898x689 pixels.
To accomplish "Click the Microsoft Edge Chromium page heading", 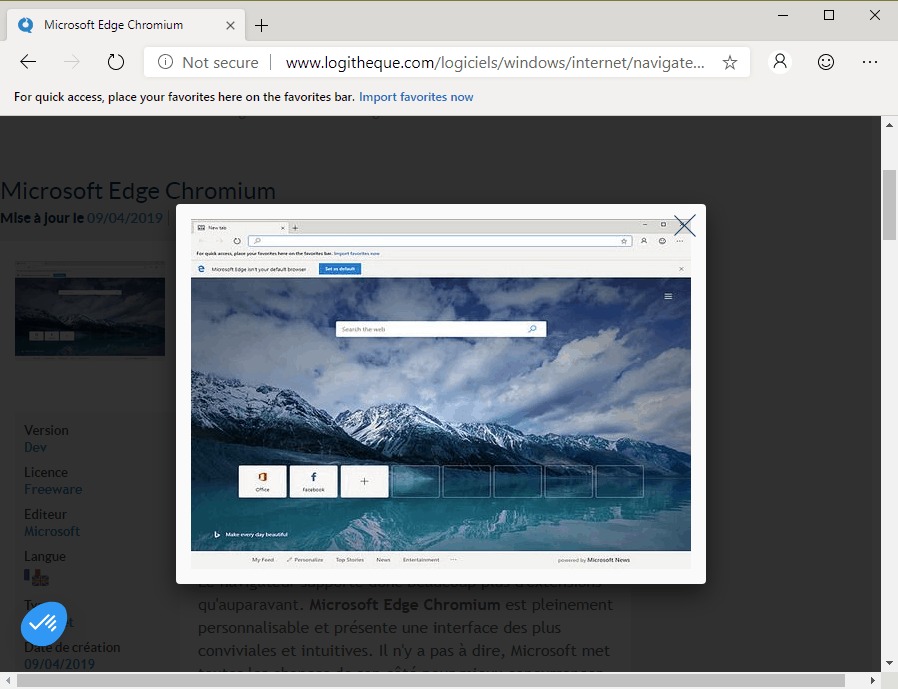I will [138, 191].
